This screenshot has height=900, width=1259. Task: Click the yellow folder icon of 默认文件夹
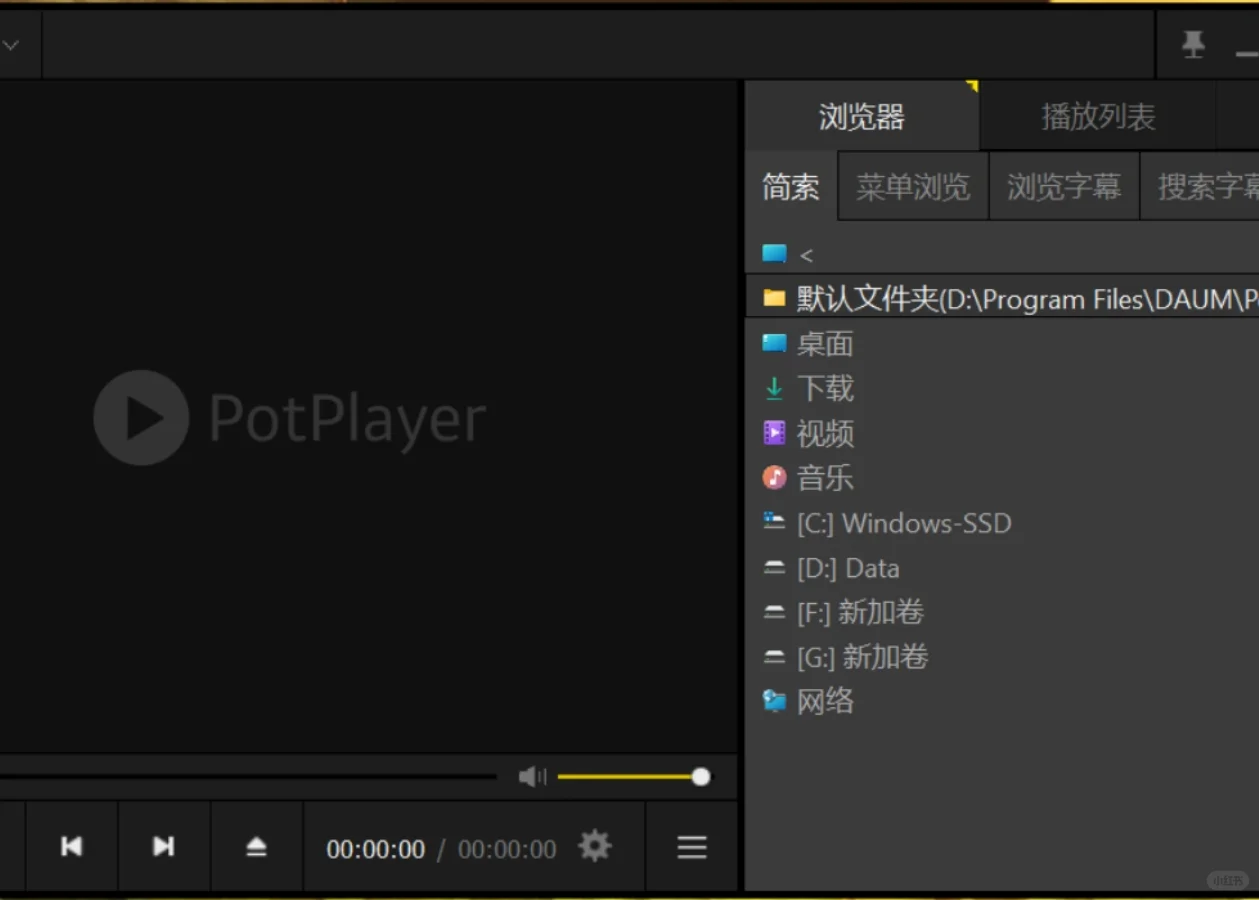tap(774, 298)
